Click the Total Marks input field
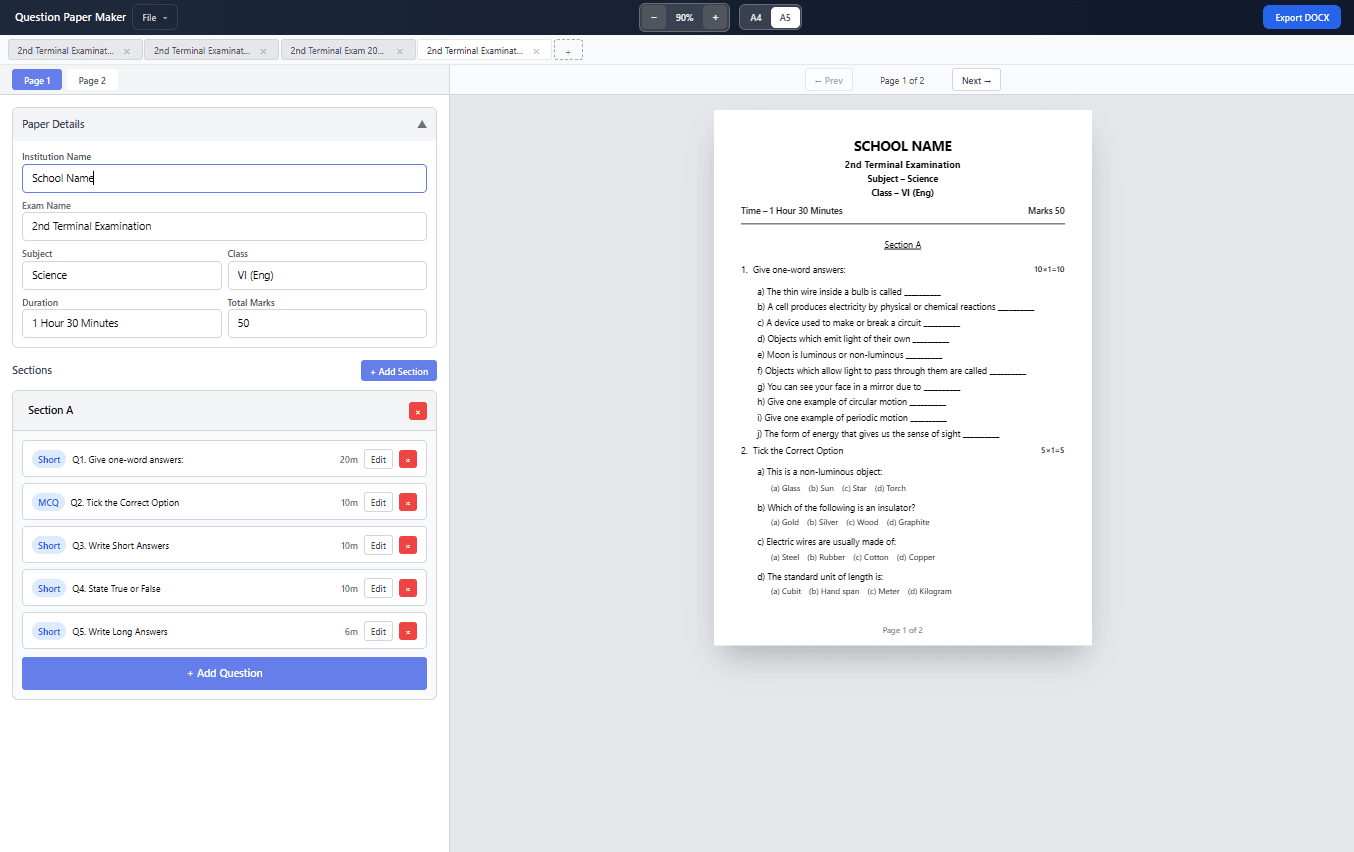Viewport: 1354px width, 852px height. 327,324
